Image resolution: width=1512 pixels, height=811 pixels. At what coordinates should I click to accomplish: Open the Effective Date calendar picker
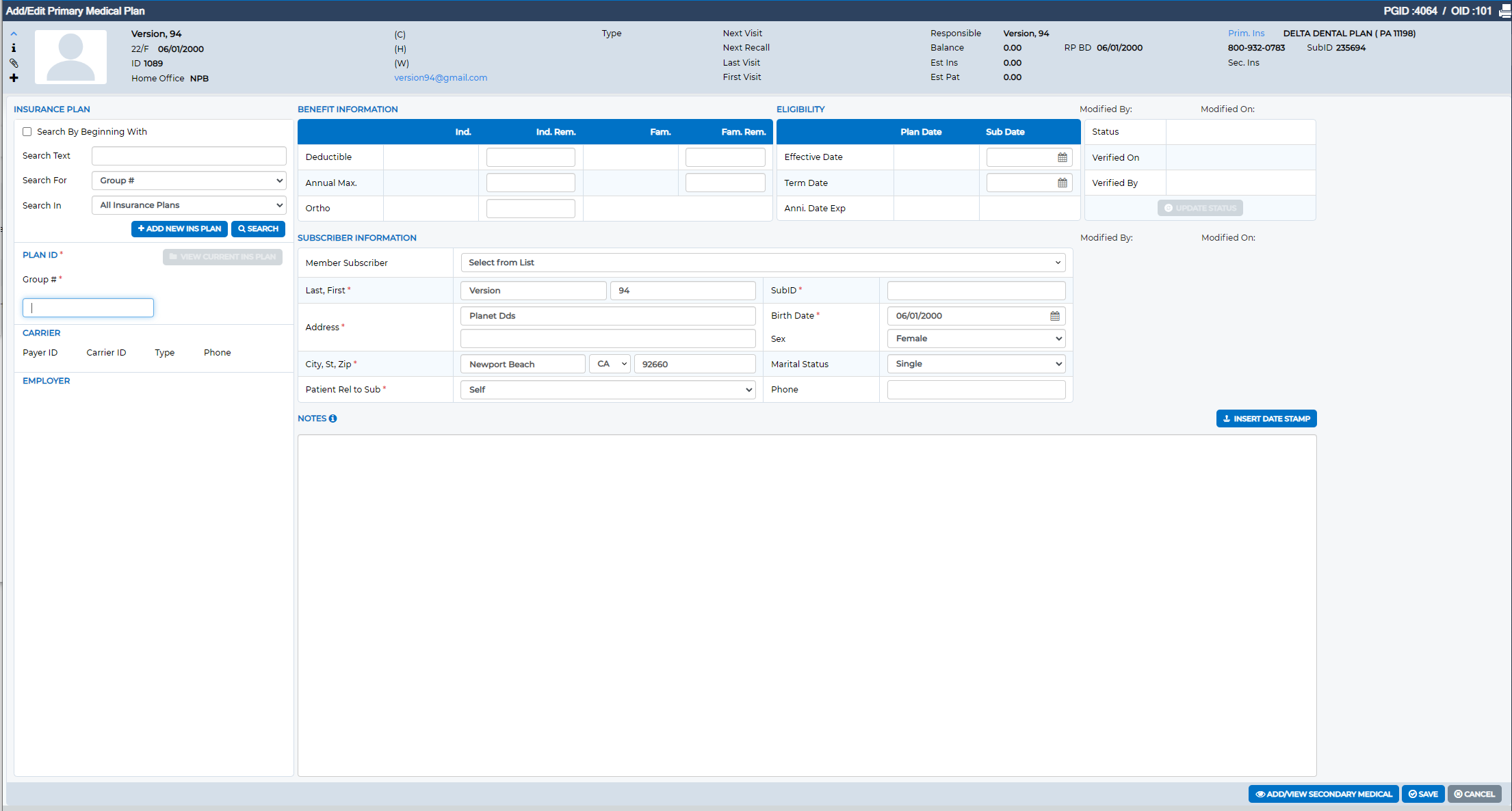click(x=1063, y=157)
